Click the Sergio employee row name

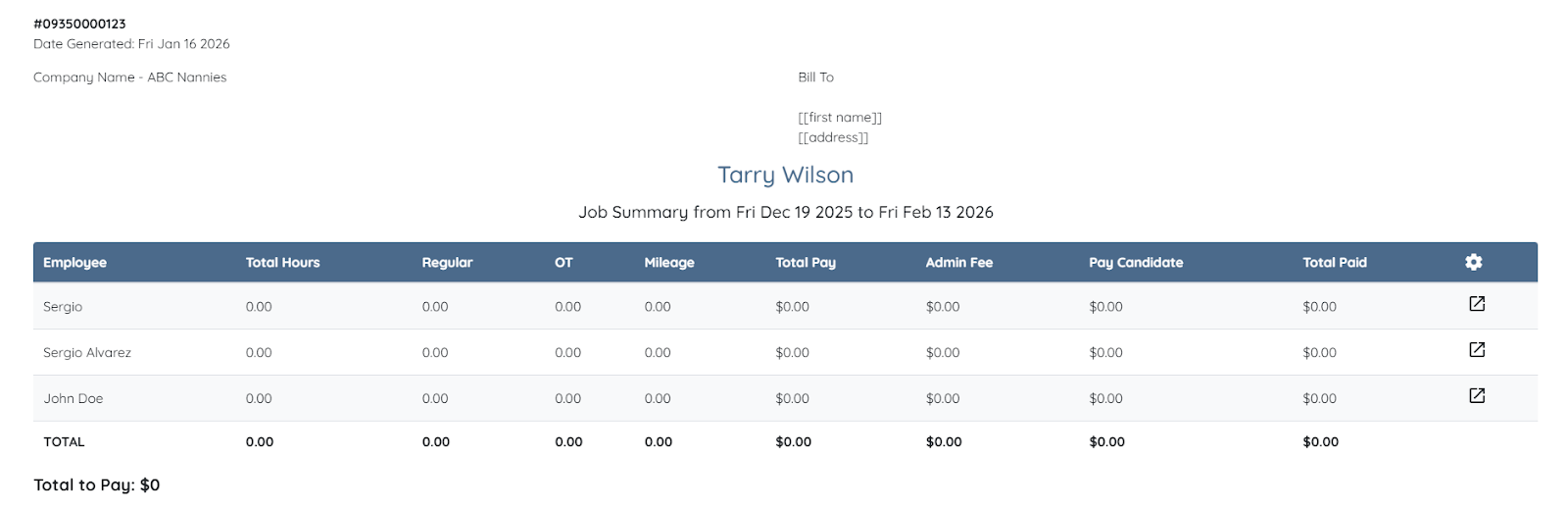tap(63, 307)
